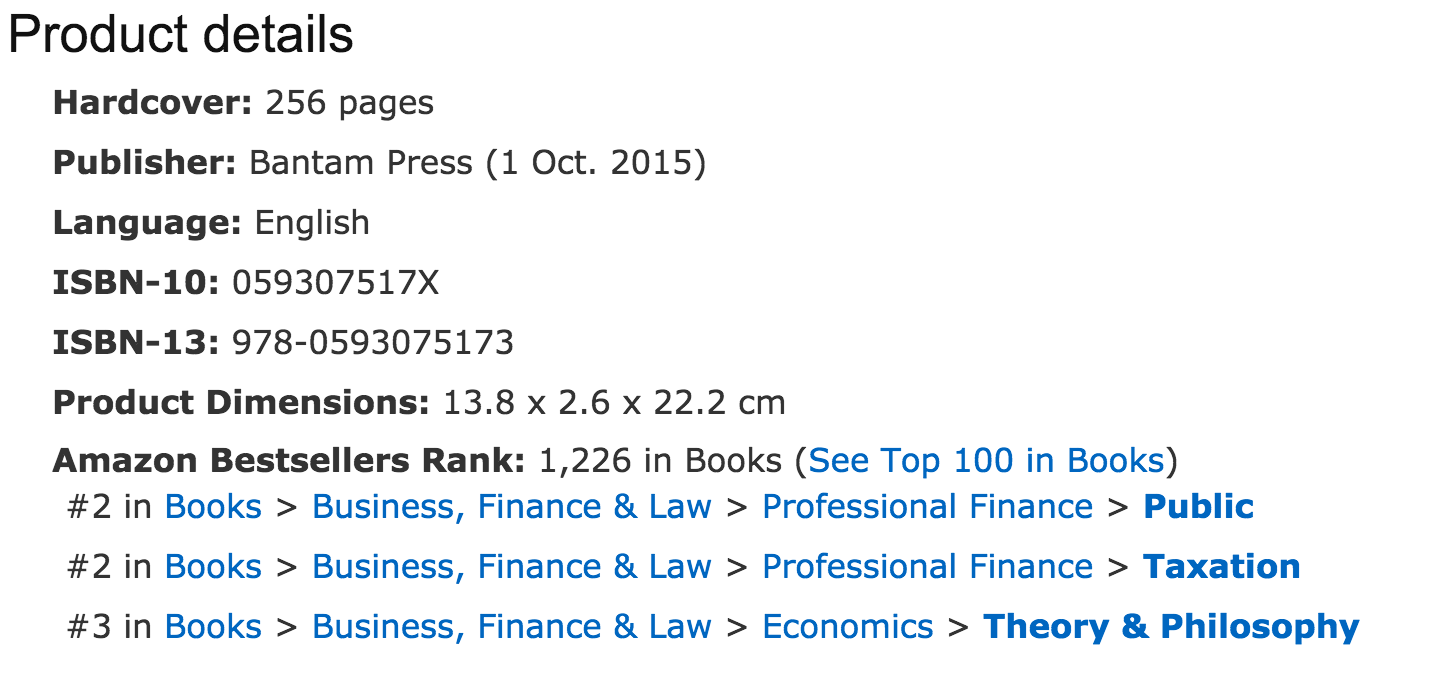Open the Economics category link

pos(847,627)
